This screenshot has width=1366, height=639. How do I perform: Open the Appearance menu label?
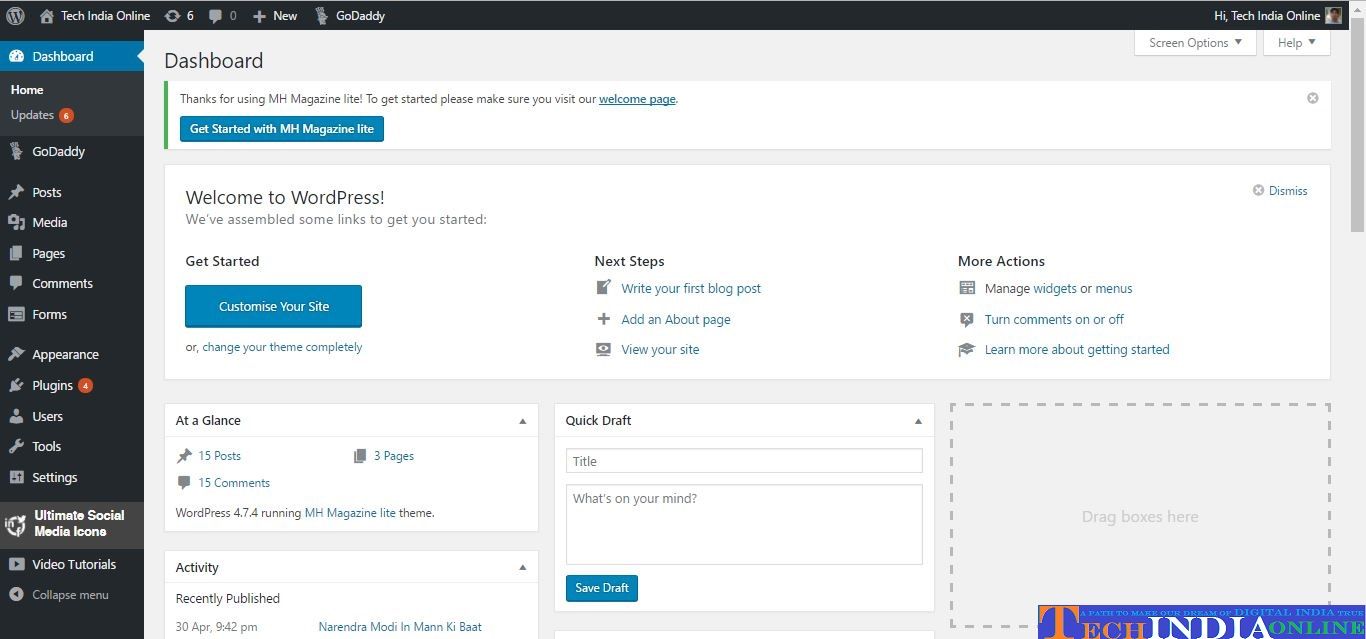[x=65, y=354]
